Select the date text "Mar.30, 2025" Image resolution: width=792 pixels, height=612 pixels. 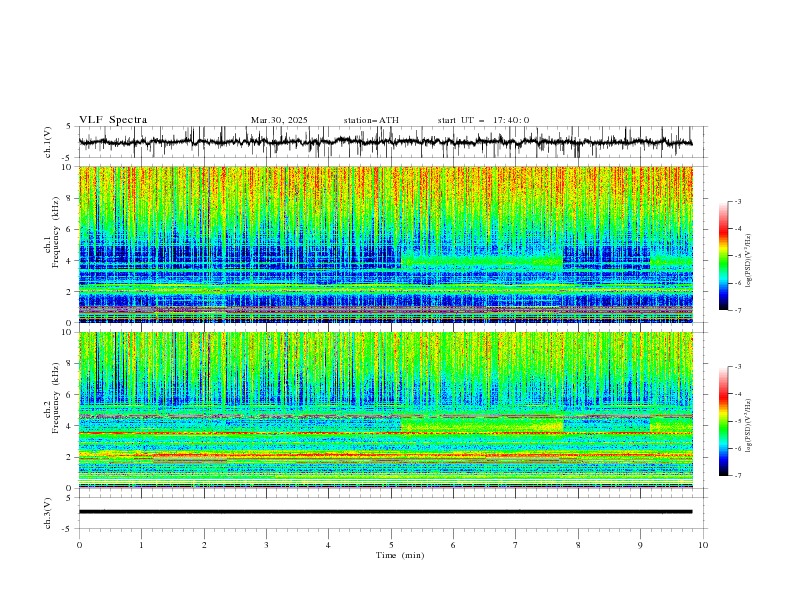coord(279,120)
